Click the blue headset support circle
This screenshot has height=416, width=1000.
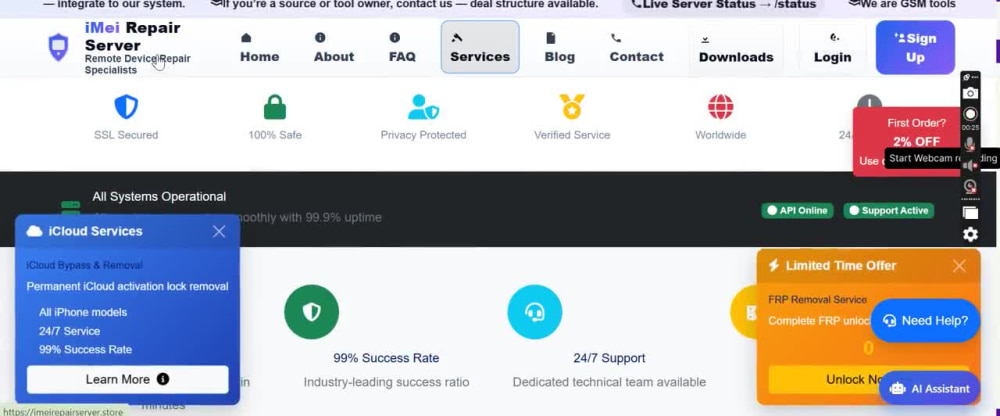pos(534,312)
